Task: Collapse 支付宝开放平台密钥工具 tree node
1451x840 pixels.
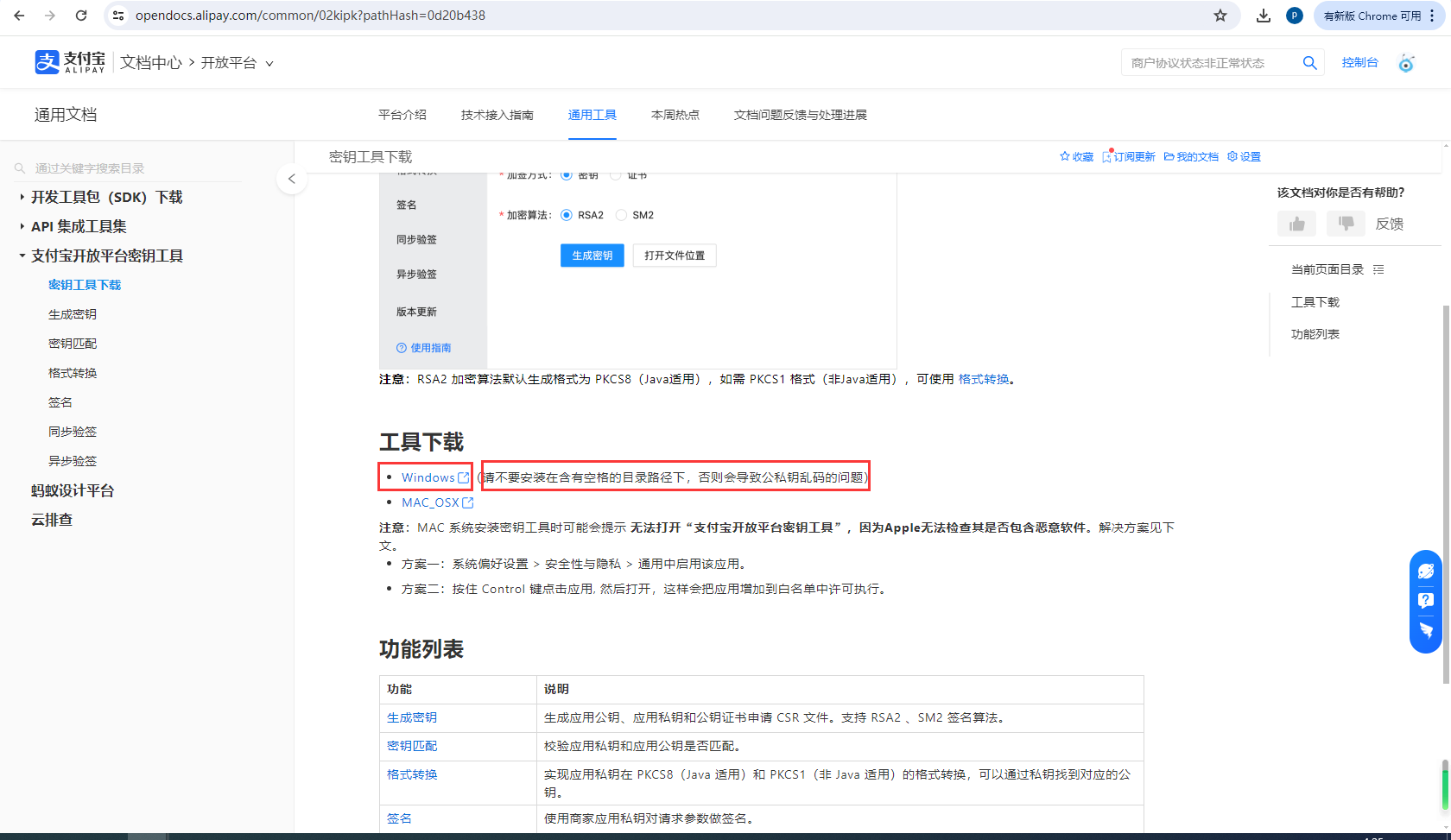Action: (22, 256)
